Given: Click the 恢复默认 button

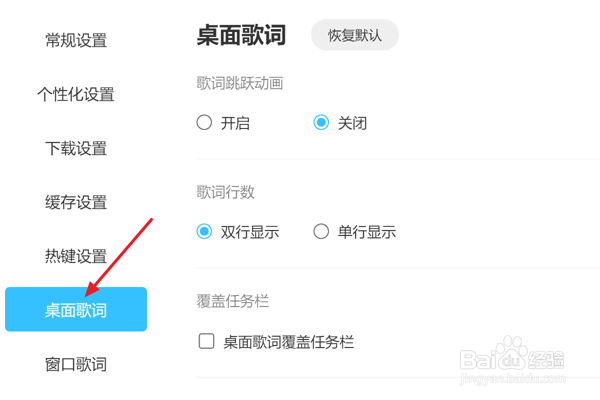Looking at the screenshot, I should (x=355, y=35).
